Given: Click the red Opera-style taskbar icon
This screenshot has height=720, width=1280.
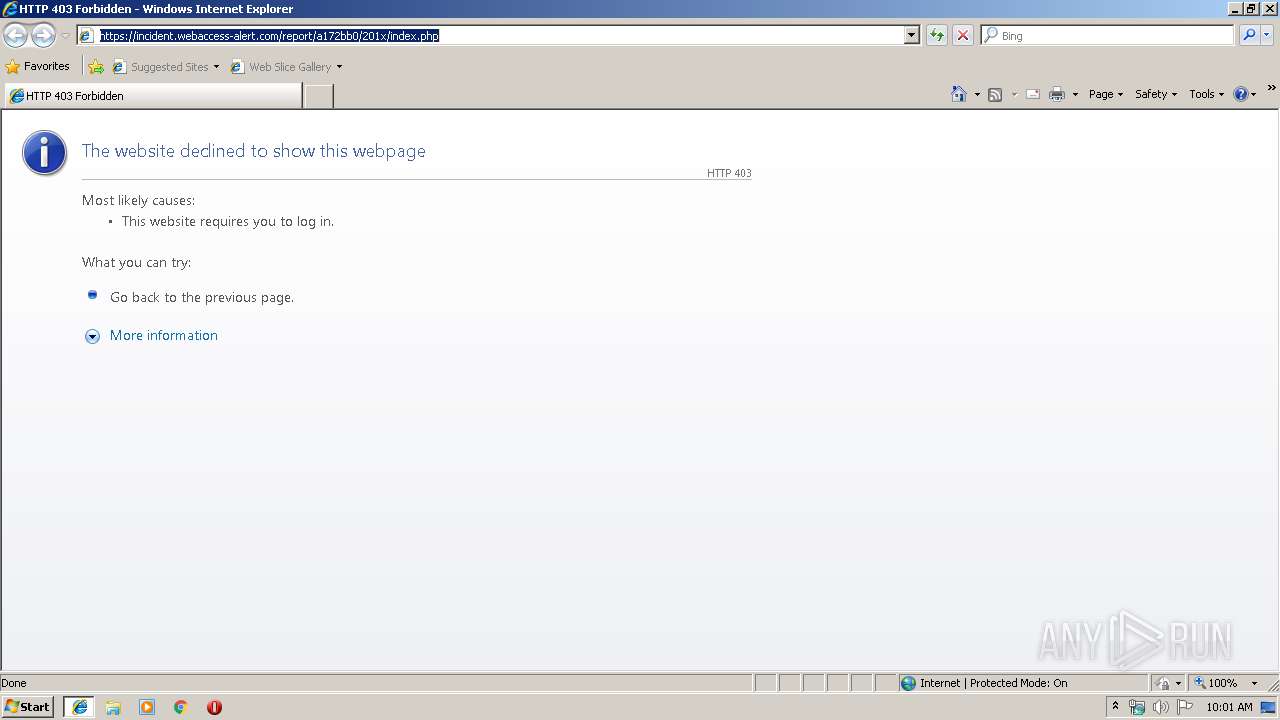Looking at the screenshot, I should [x=214, y=707].
